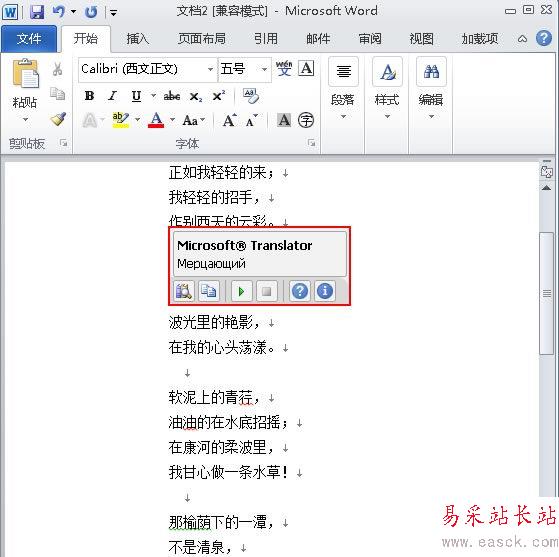
Task: Open the Customize Quick Access Toolbar dropdown
Action: click(113, 13)
